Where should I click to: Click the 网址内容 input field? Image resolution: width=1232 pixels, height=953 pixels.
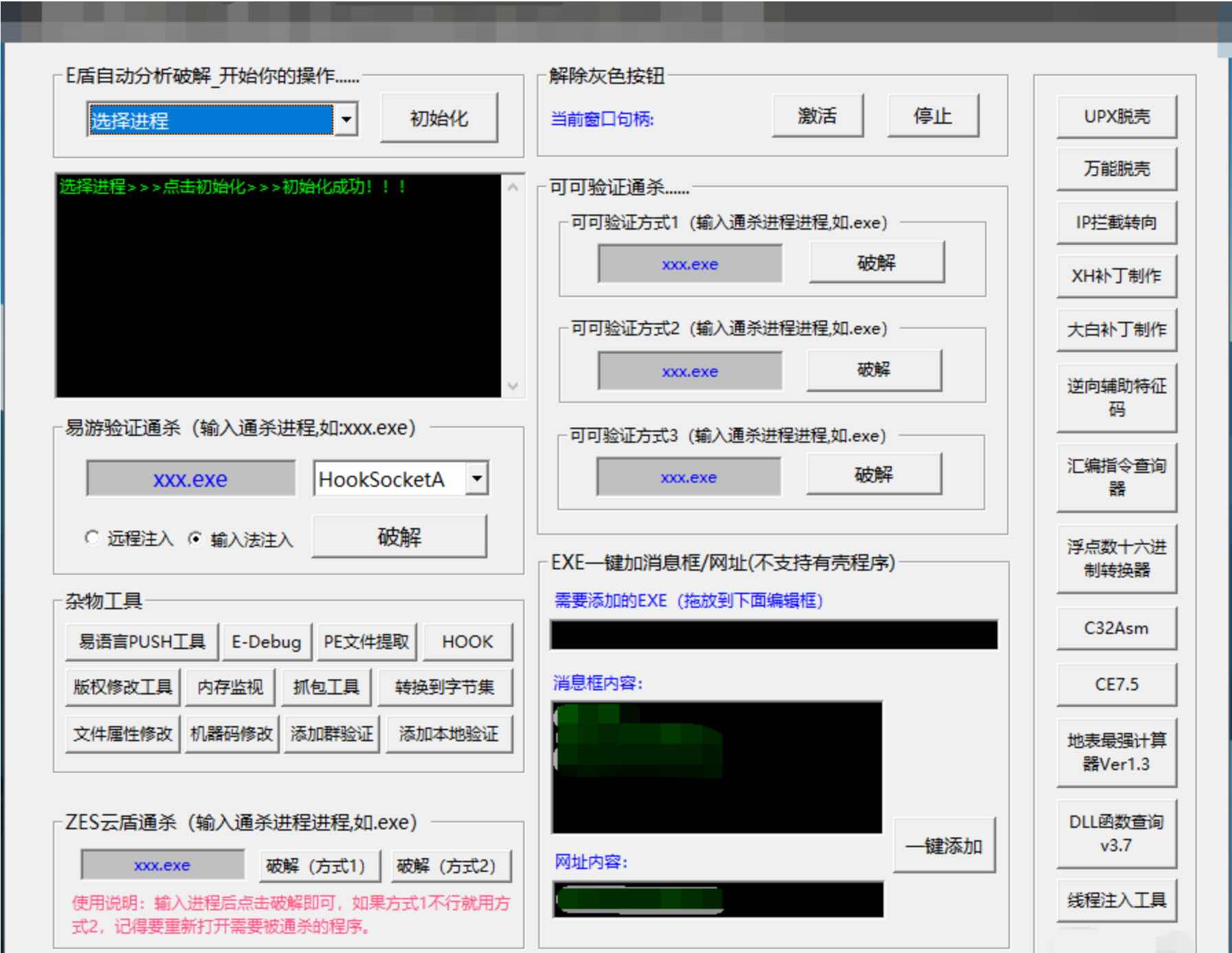(x=718, y=899)
